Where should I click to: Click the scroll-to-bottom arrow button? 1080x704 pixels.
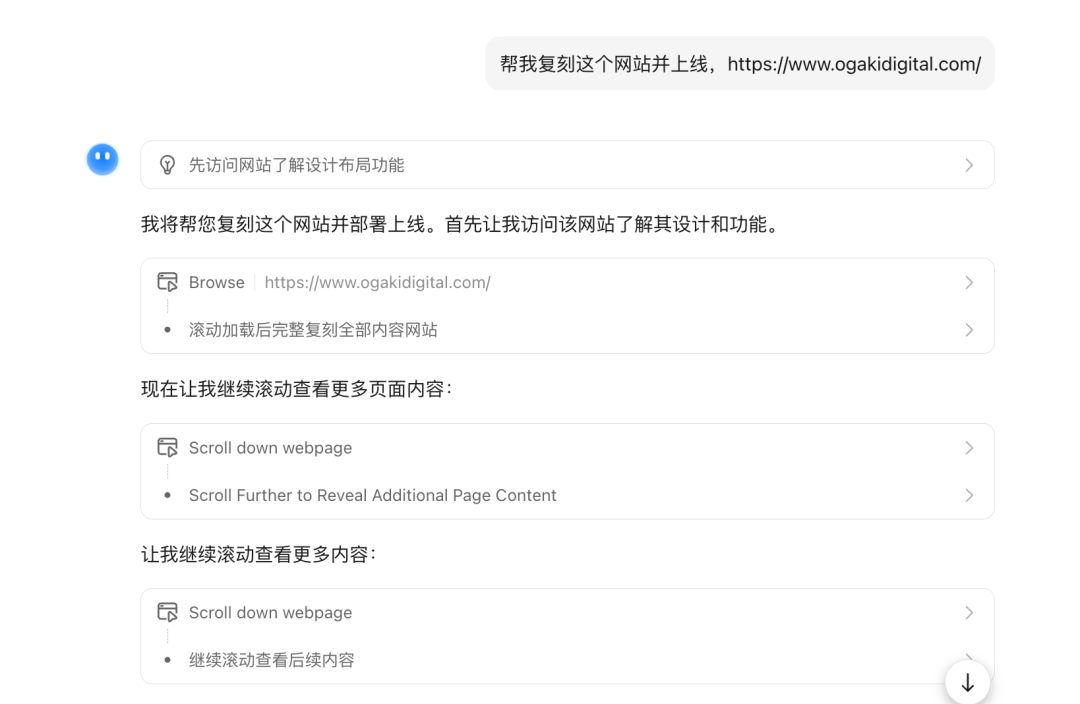click(966, 682)
